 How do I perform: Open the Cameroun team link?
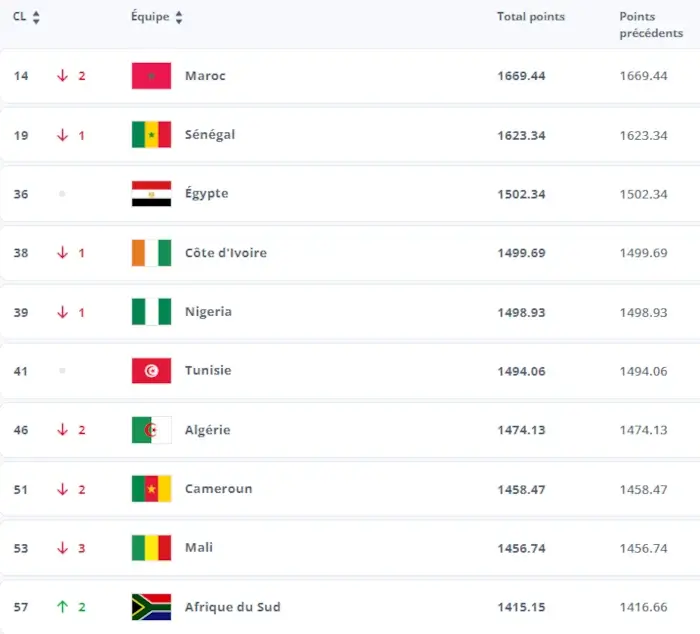(218, 489)
